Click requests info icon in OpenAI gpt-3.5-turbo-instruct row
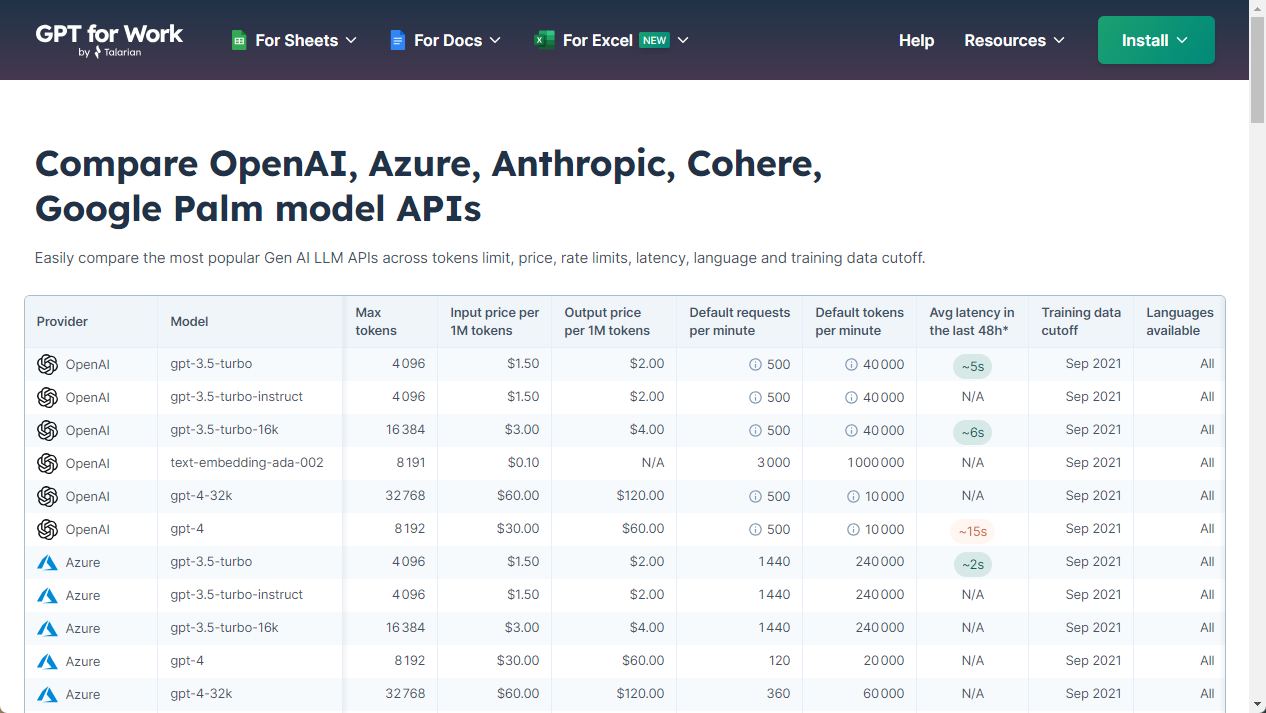This screenshot has height=713, width=1266. coord(755,398)
